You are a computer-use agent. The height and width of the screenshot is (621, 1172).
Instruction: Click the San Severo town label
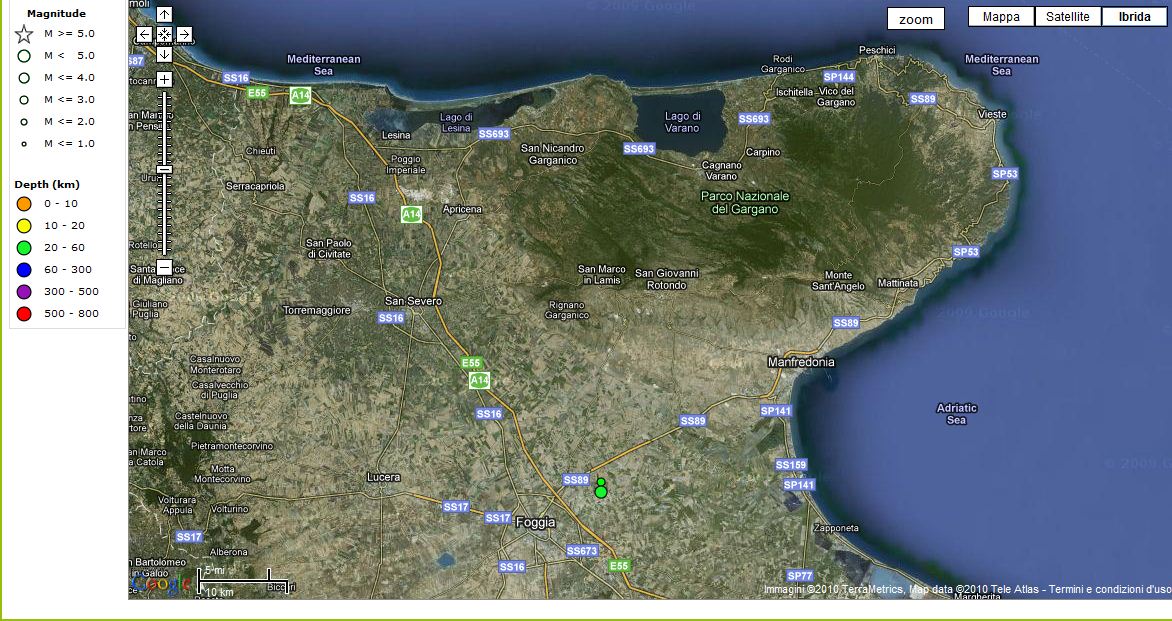413,300
